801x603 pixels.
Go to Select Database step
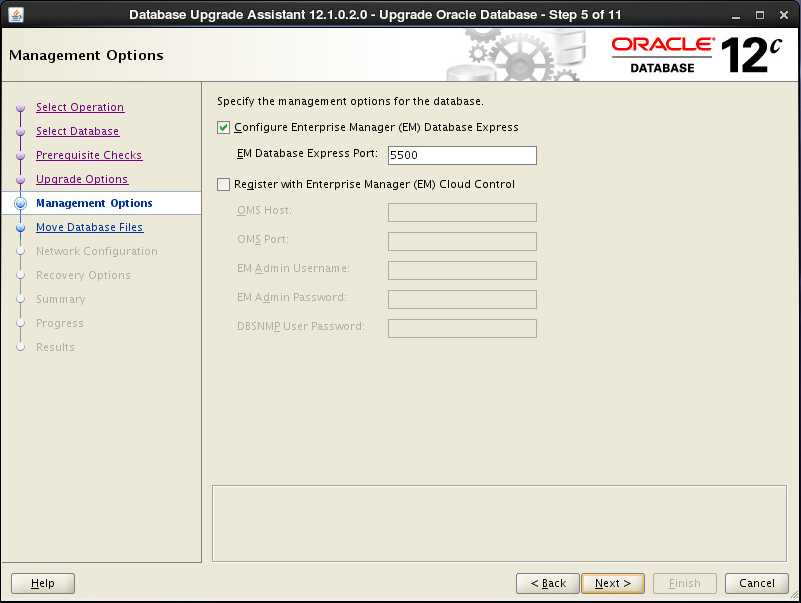(77, 131)
